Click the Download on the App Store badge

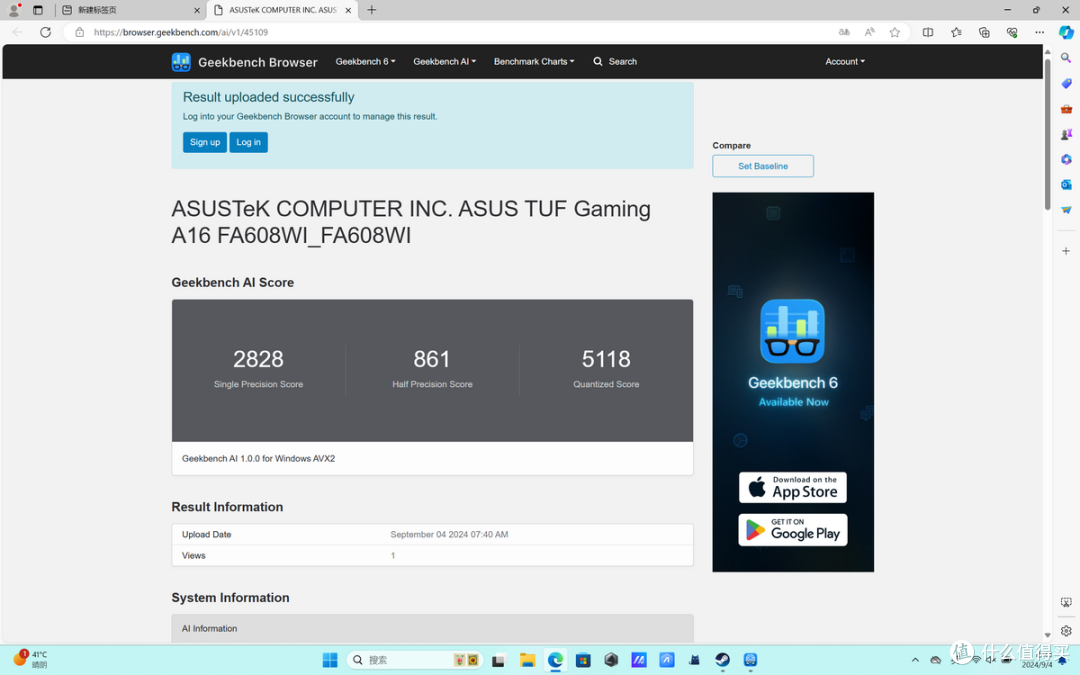(x=793, y=487)
